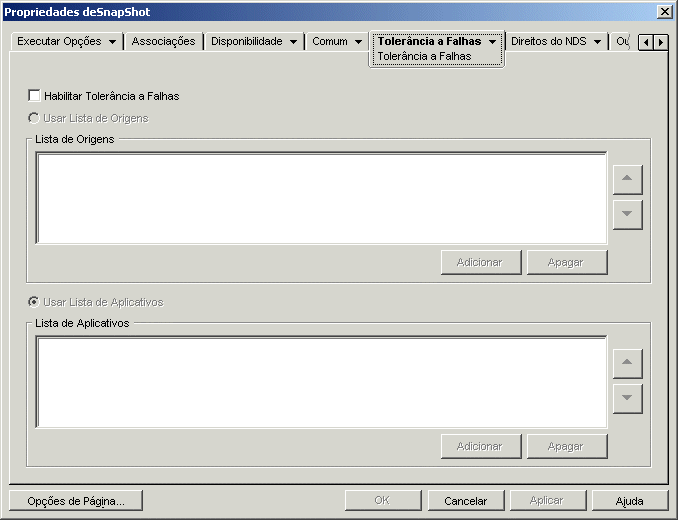Move item up in Lista de Aplicativos
678x520 pixels.
click(x=627, y=363)
